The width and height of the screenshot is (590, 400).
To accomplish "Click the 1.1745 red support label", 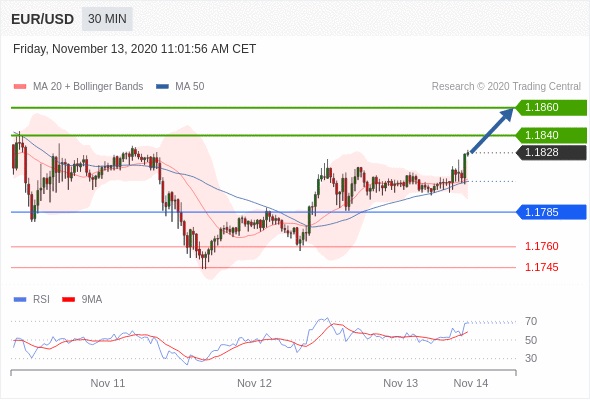I will (x=542, y=268).
